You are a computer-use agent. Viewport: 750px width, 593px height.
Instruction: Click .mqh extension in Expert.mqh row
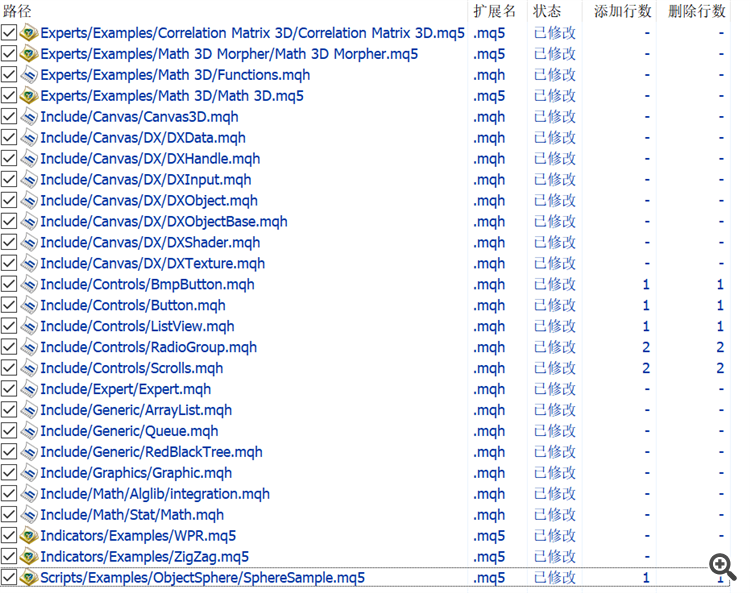[489, 389]
